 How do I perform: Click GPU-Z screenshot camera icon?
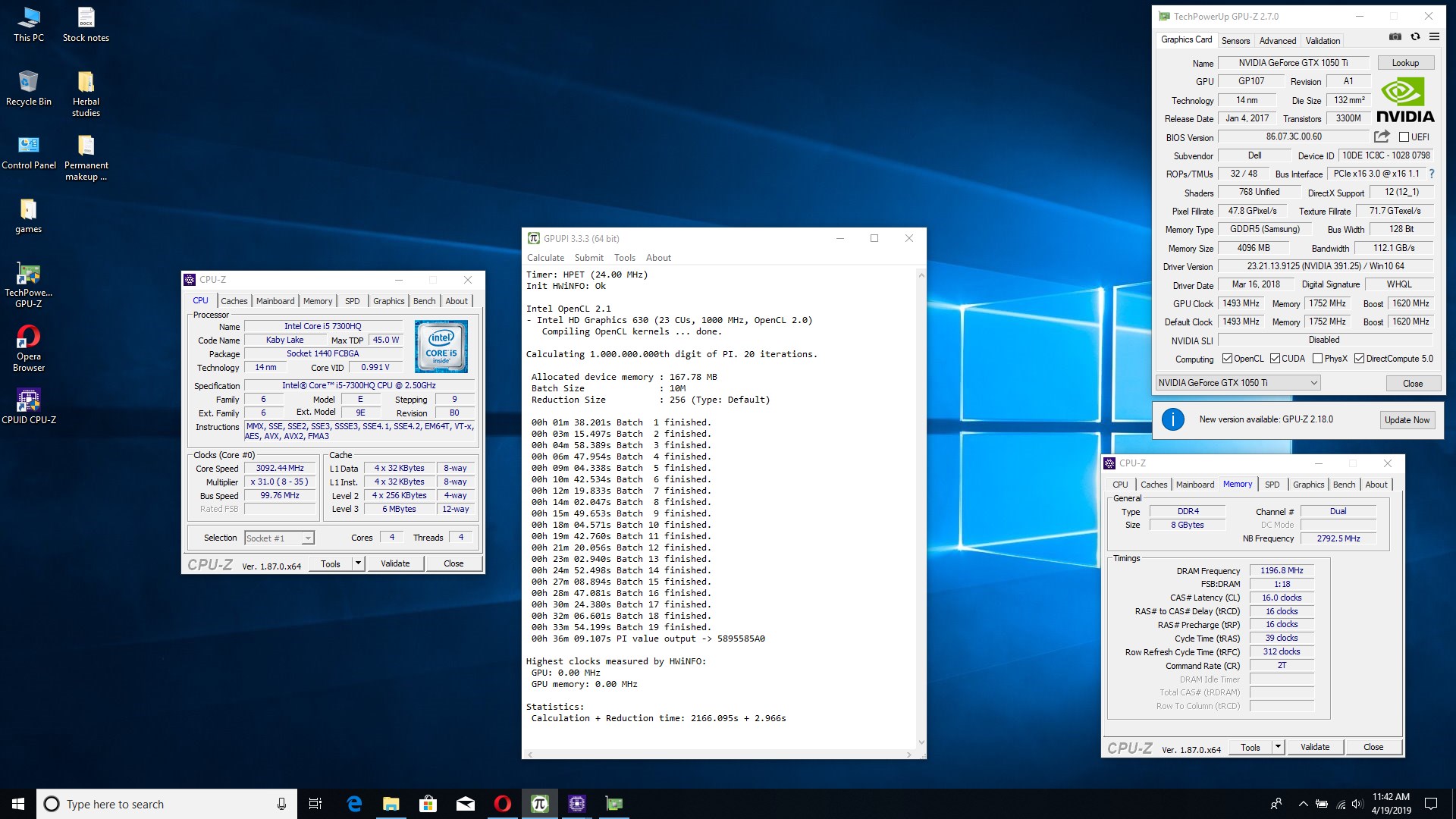[1395, 36]
